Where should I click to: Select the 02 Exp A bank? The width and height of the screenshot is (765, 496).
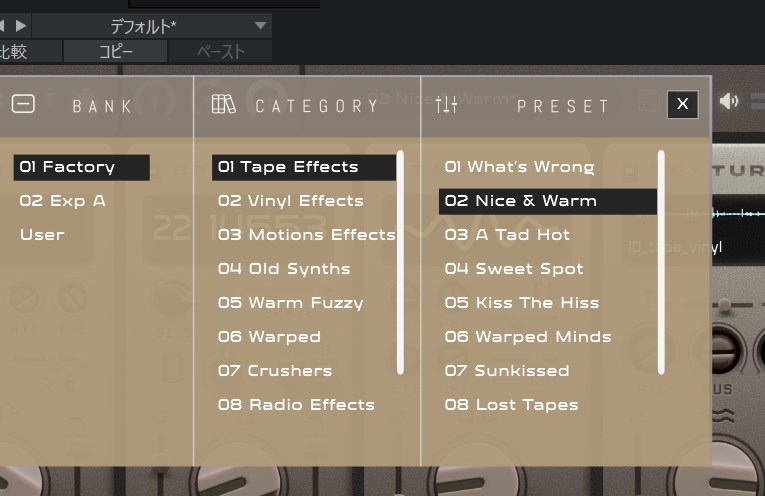(62, 201)
